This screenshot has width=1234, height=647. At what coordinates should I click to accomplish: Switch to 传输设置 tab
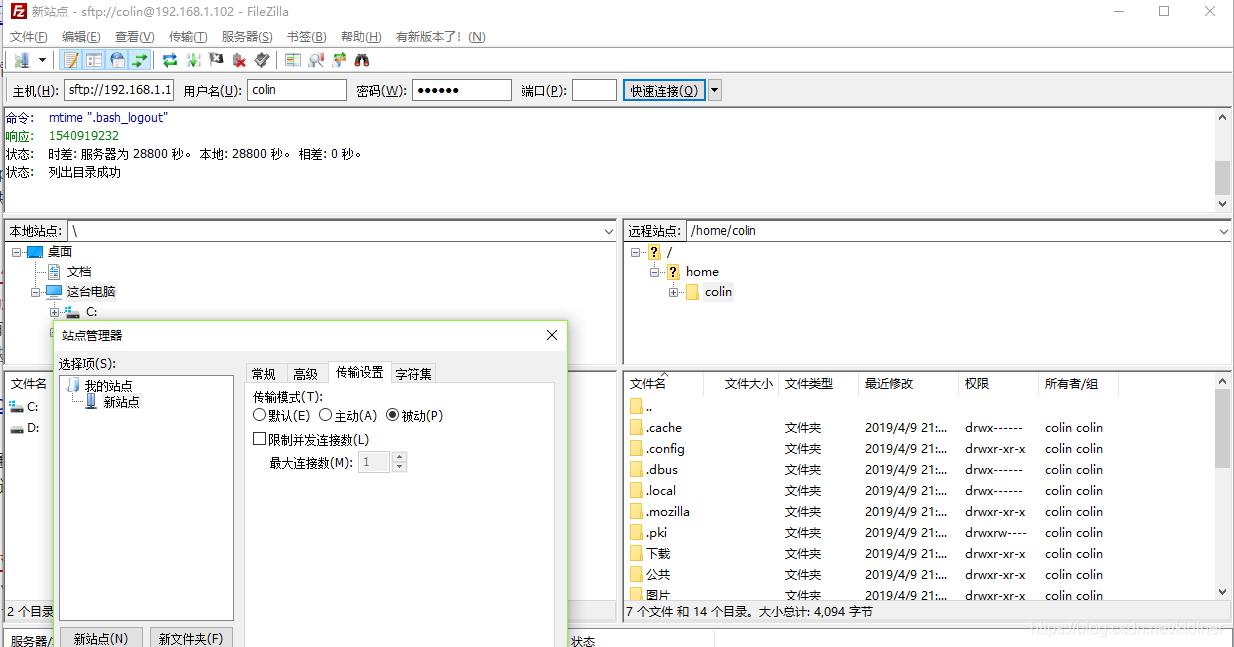(360, 372)
